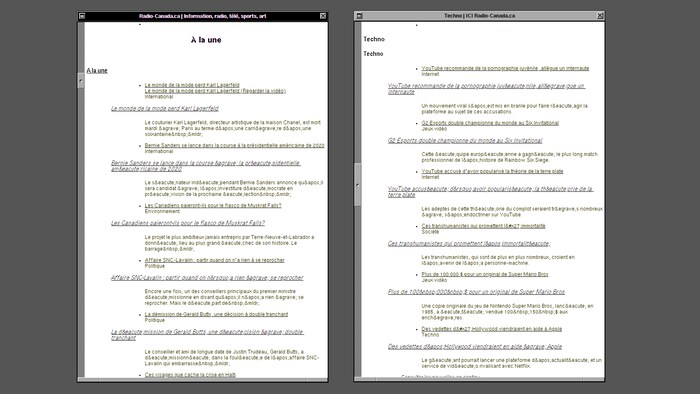Open bulleted link 'Ces transhumanistes qui promettent'

coord(483,226)
